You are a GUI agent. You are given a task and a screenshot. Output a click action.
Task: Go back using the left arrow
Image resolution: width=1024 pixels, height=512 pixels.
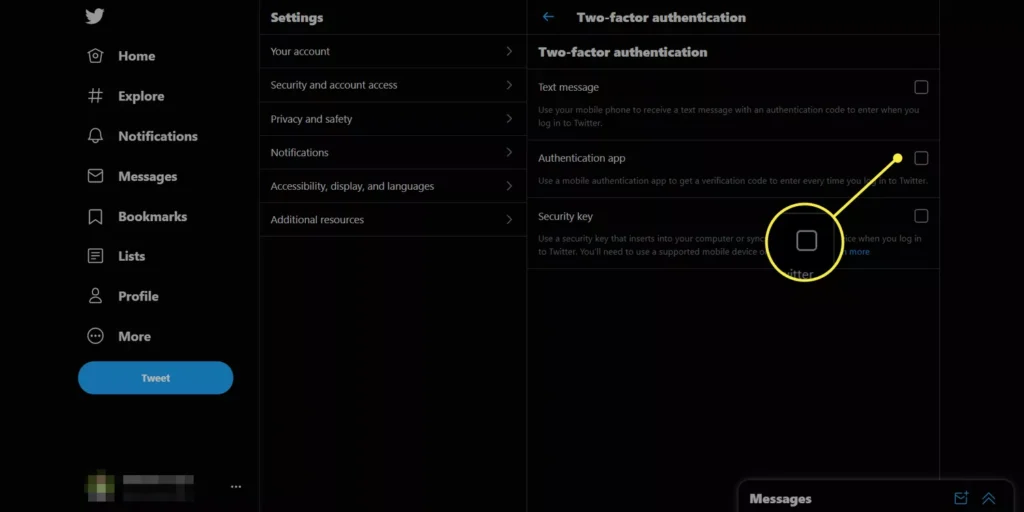(x=548, y=17)
